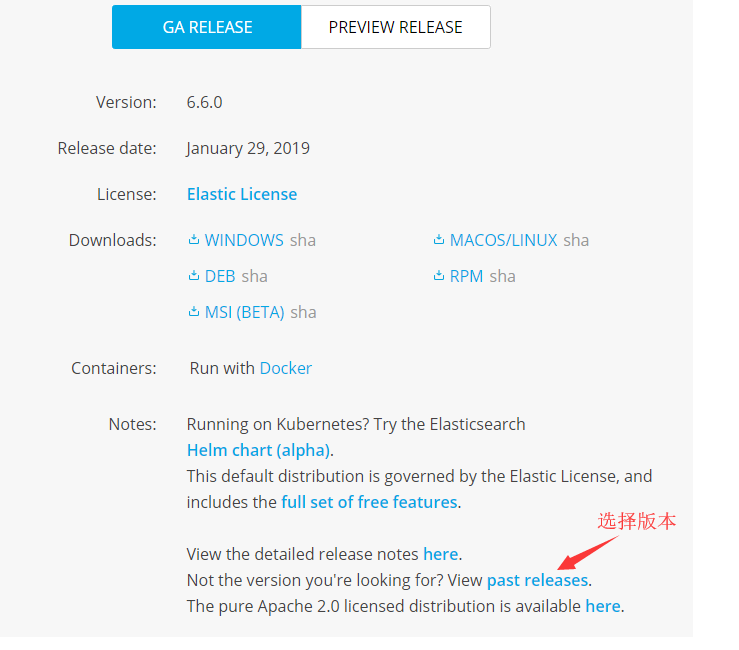The width and height of the screenshot is (739, 650).
Task: Click the download icon beside MACOS/LINUX
Action: click(439, 239)
